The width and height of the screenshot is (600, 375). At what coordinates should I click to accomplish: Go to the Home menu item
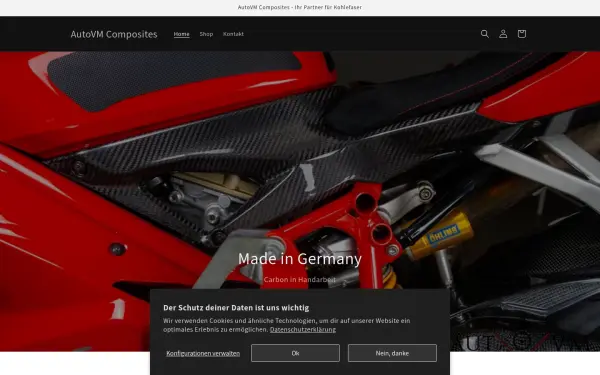click(x=181, y=34)
